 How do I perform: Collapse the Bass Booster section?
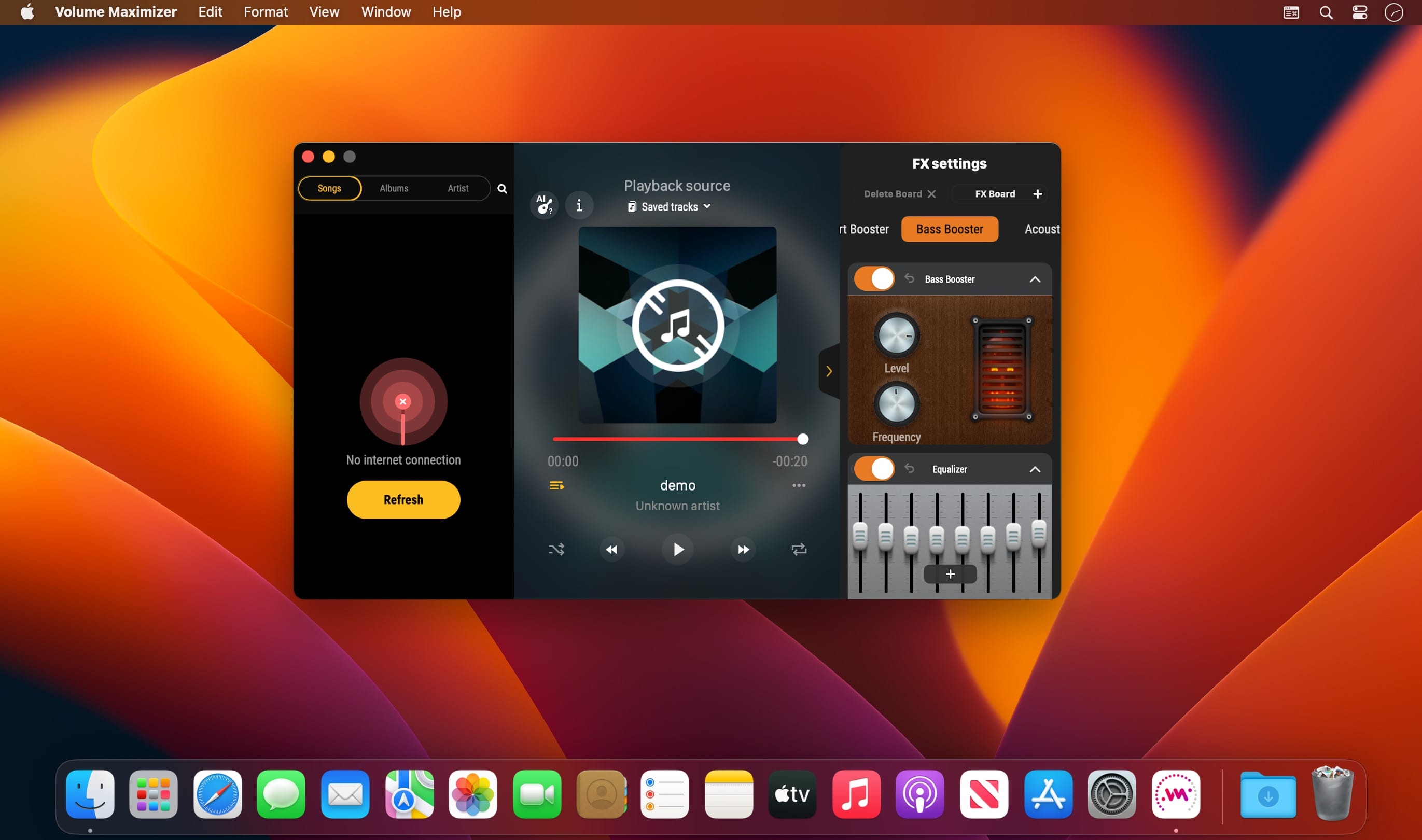coord(1034,279)
